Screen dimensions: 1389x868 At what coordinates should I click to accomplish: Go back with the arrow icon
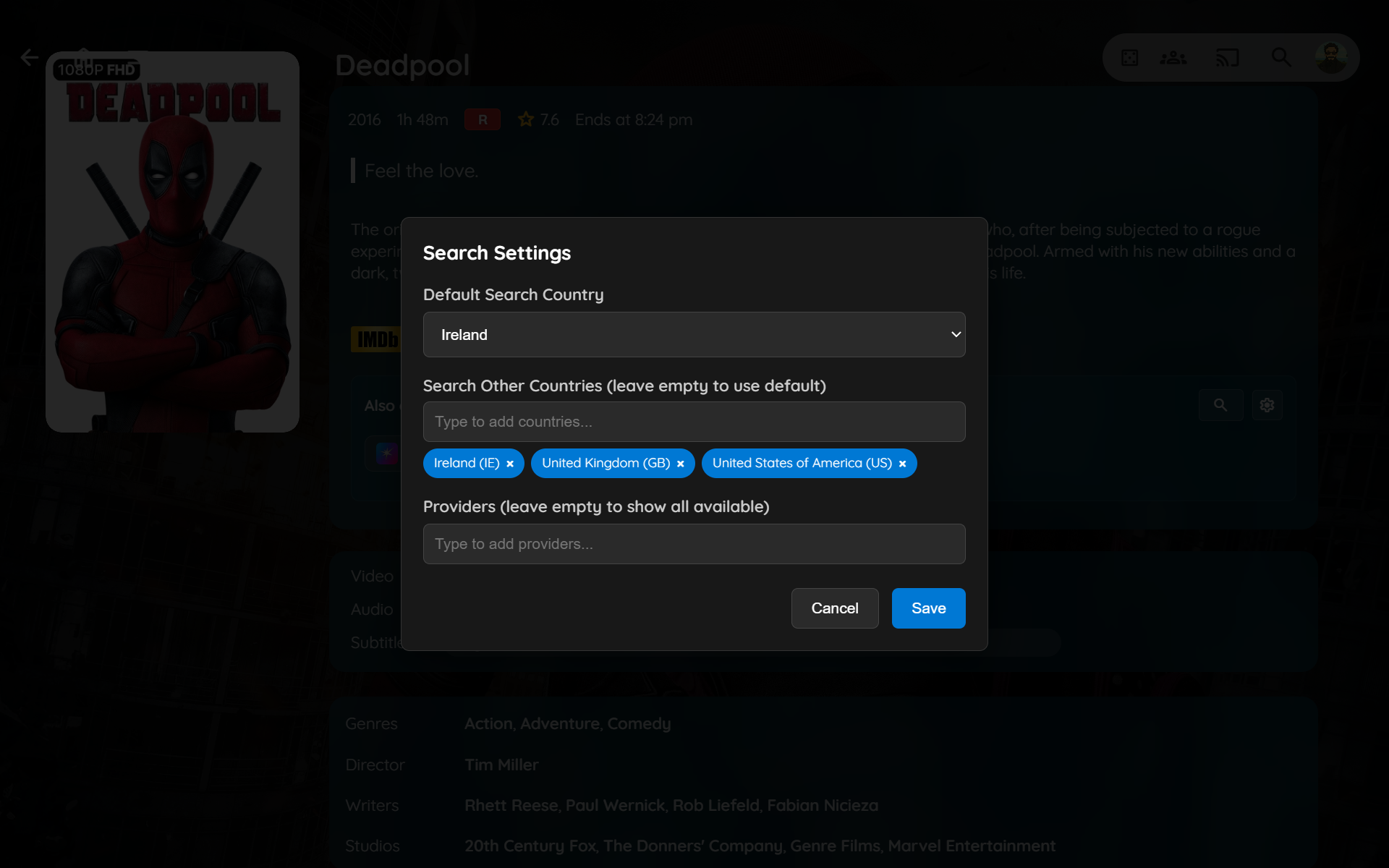click(x=30, y=57)
